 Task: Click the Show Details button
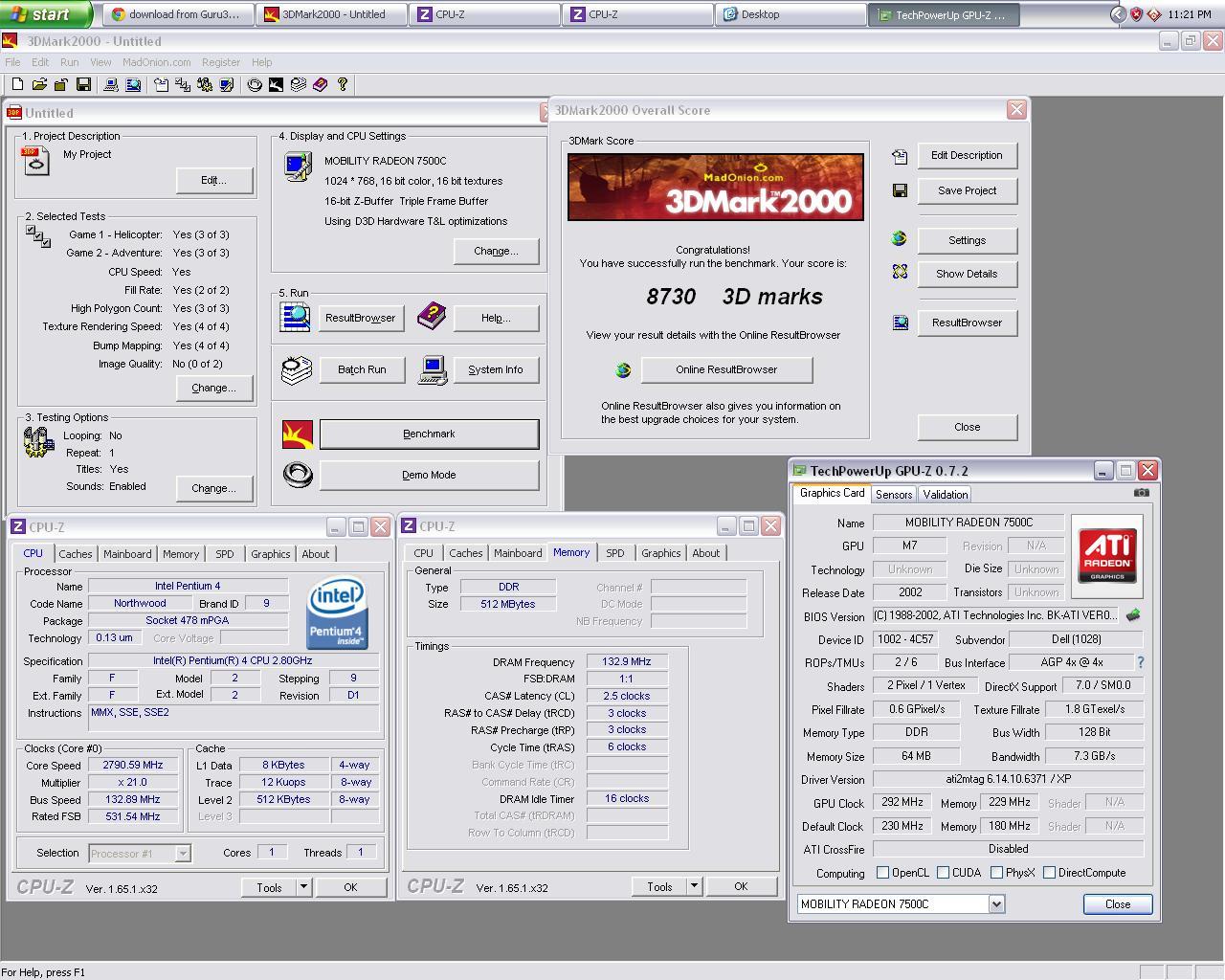click(967, 274)
